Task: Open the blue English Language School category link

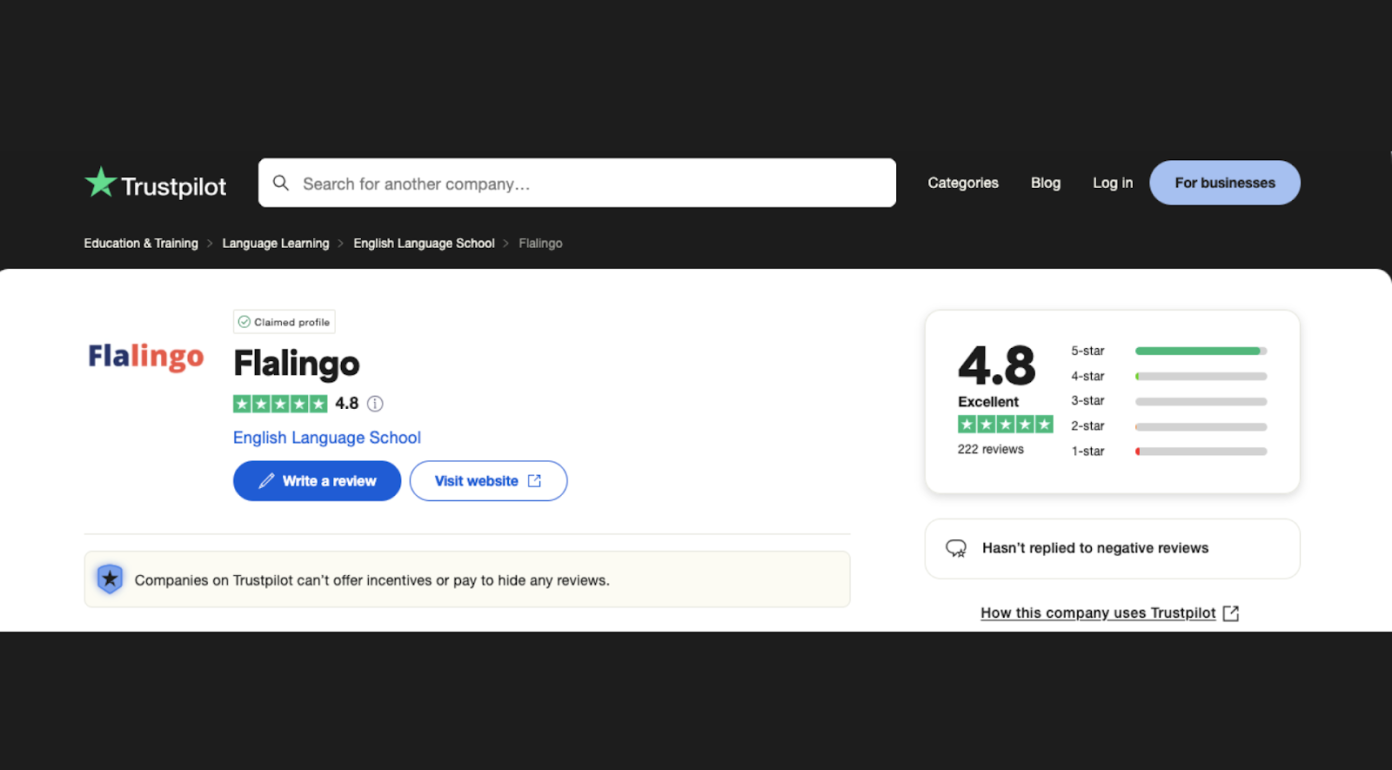Action: tap(327, 438)
